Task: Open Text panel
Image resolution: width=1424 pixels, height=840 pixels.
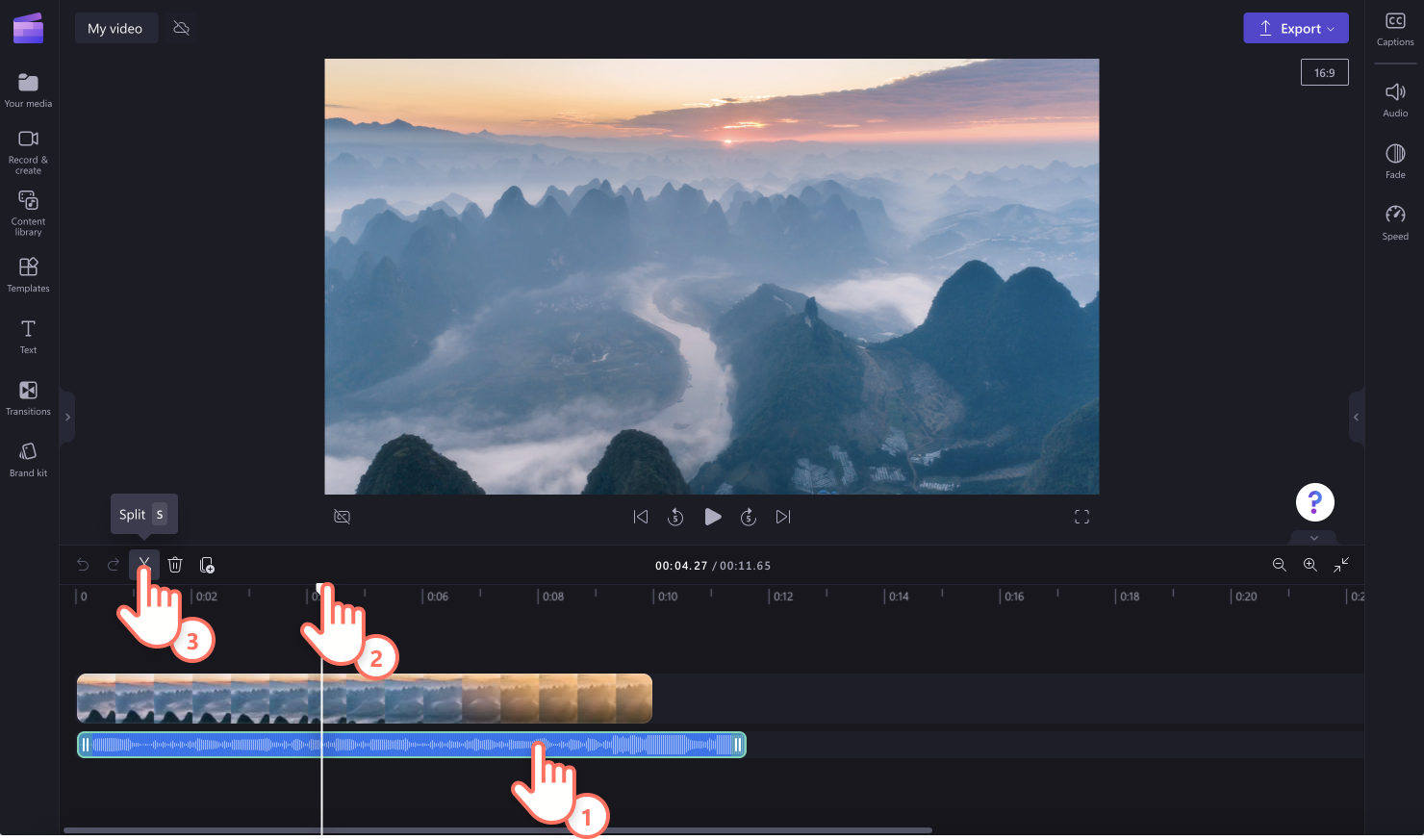Action: coord(29,337)
